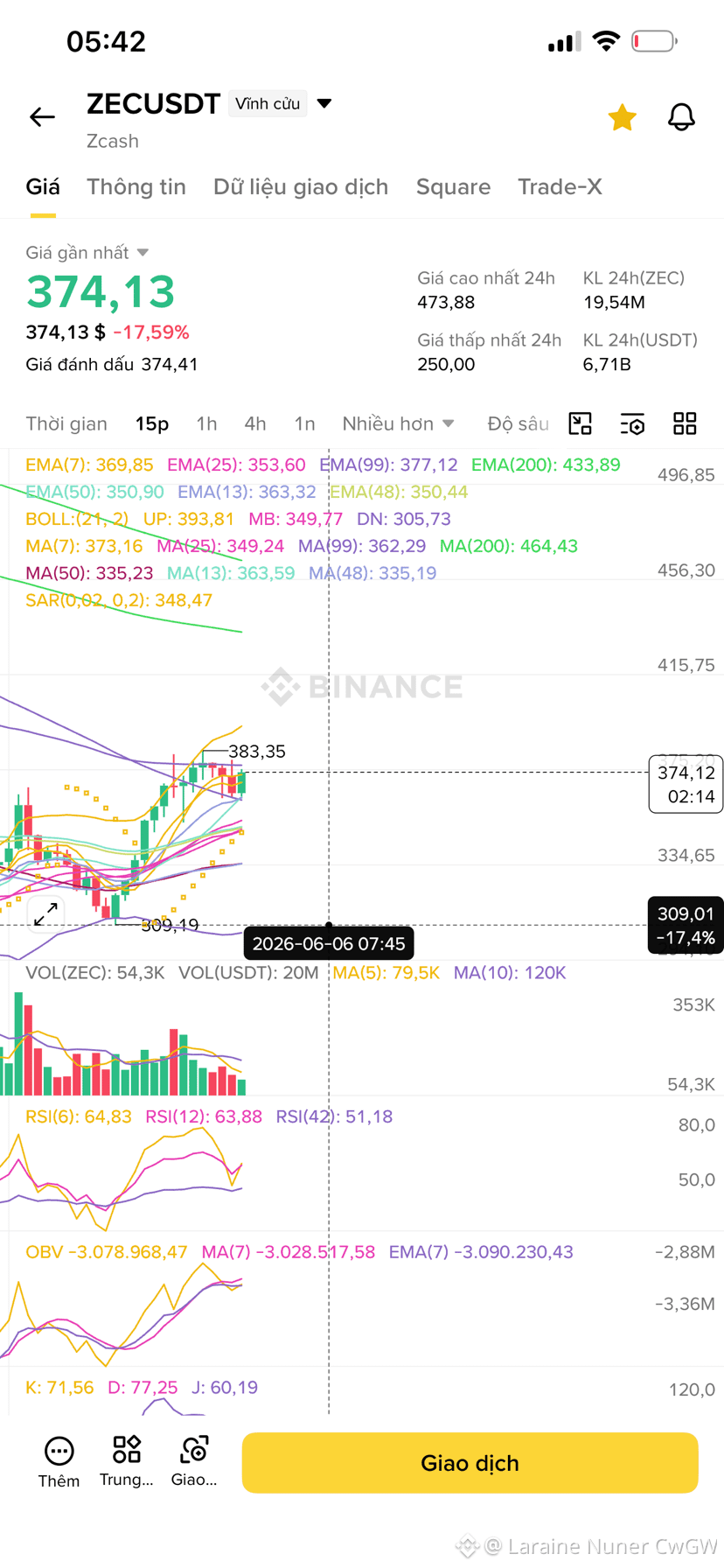Tap the SAR(0,02, 0,2): 348,47 label

click(119, 600)
